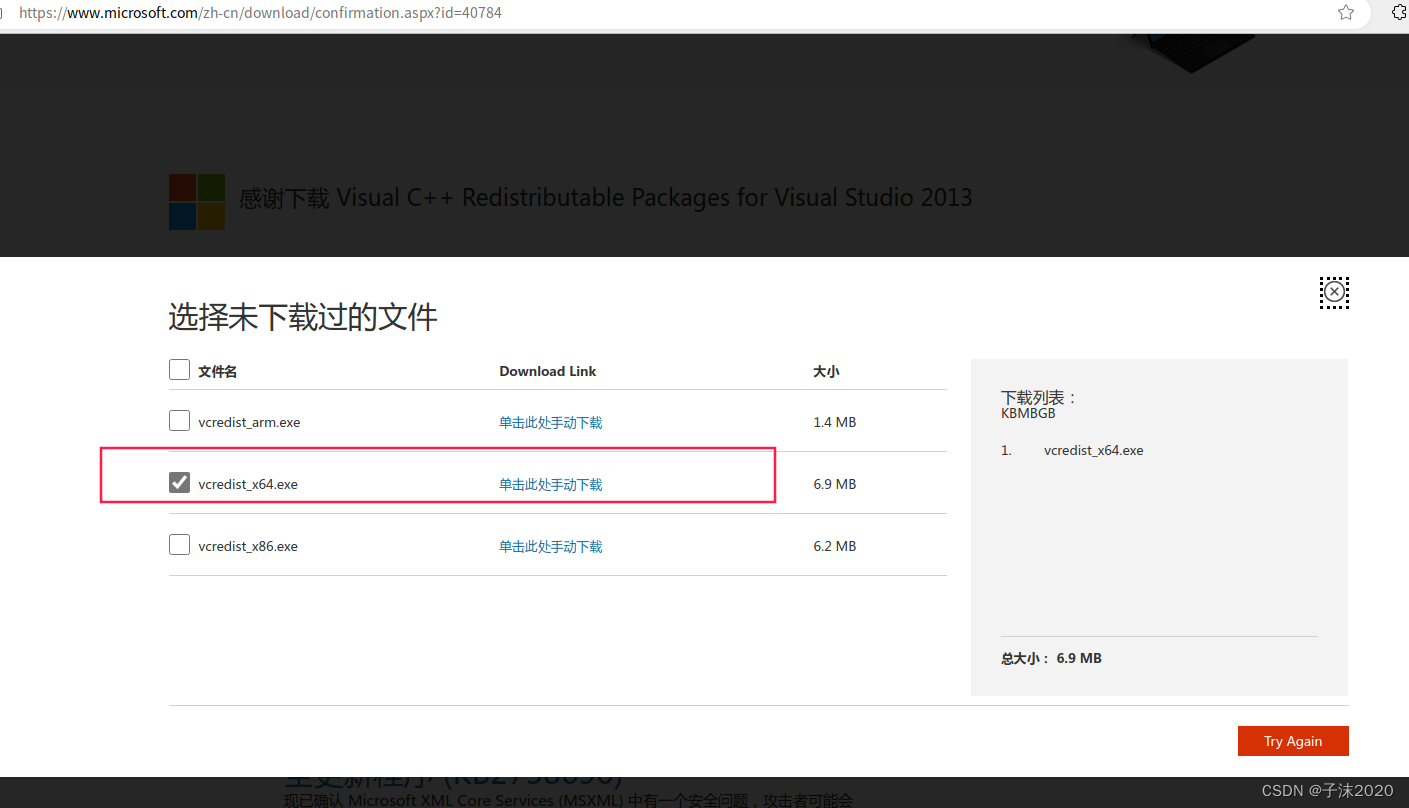Select the vcredist_x64.exe file name in table
The height and width of the screenshot is (808, 1409).
[x=248, y=485]
